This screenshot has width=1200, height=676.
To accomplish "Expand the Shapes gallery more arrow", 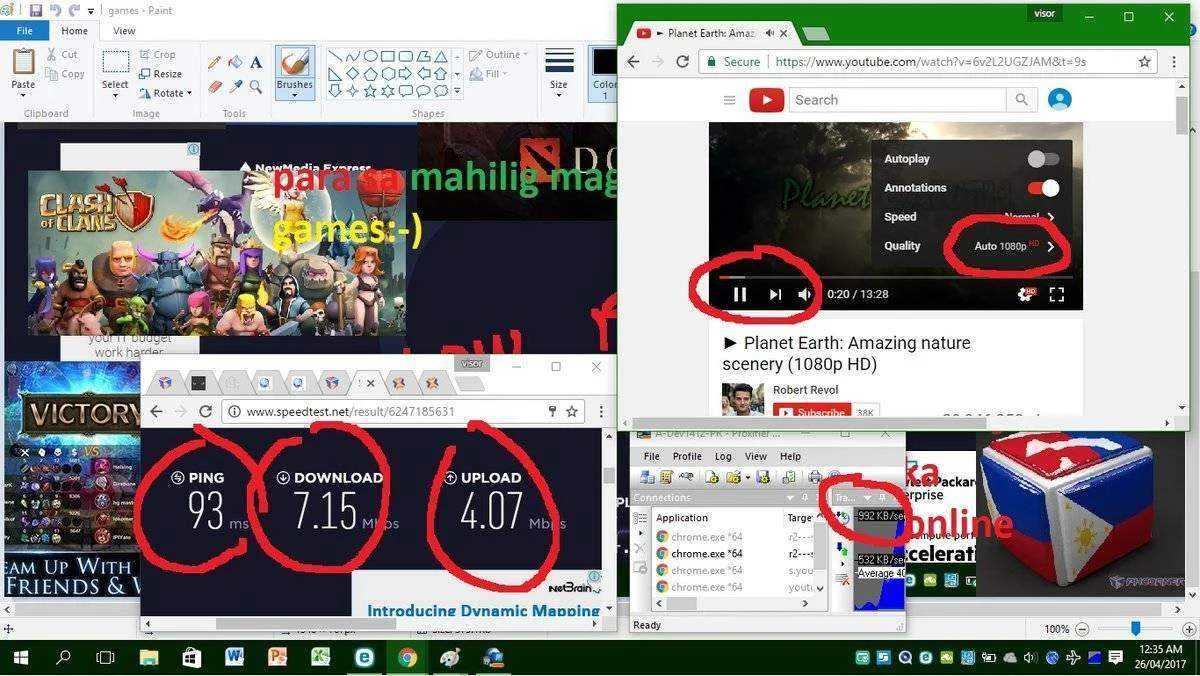I will click(x=457, y=91).
